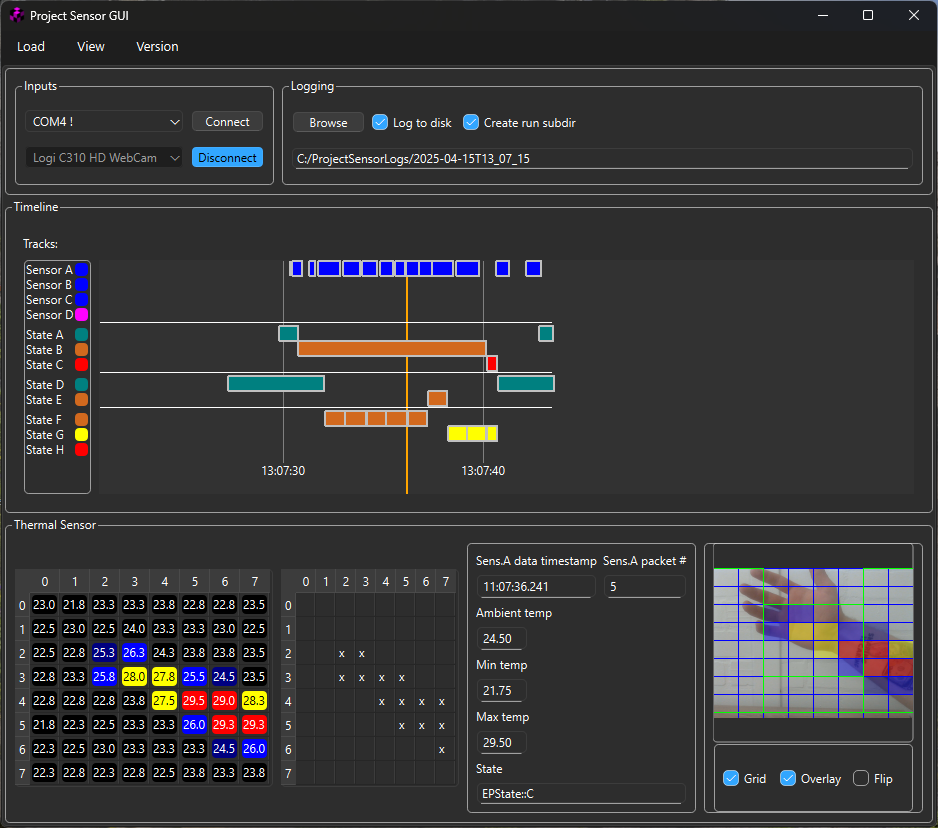Click the highlighted 28.0 thermal grid cell
Image resolution: width=938 pixels, height=828 pixels.
[x=133, y=677]
